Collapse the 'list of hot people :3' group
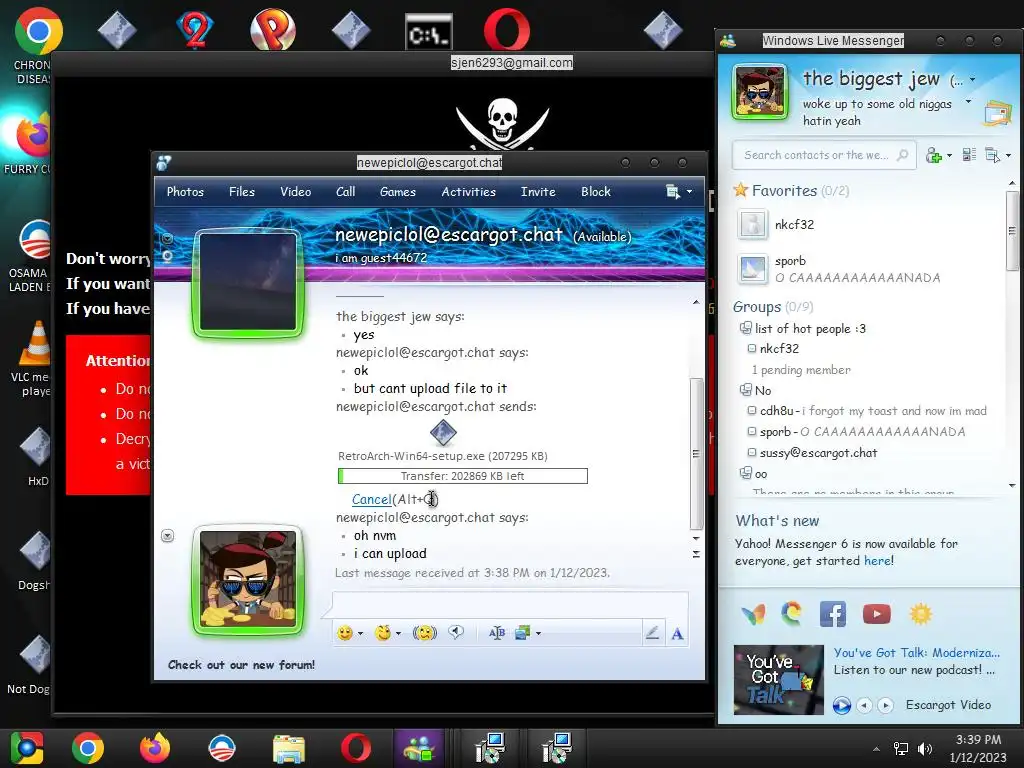 (745, 328)
